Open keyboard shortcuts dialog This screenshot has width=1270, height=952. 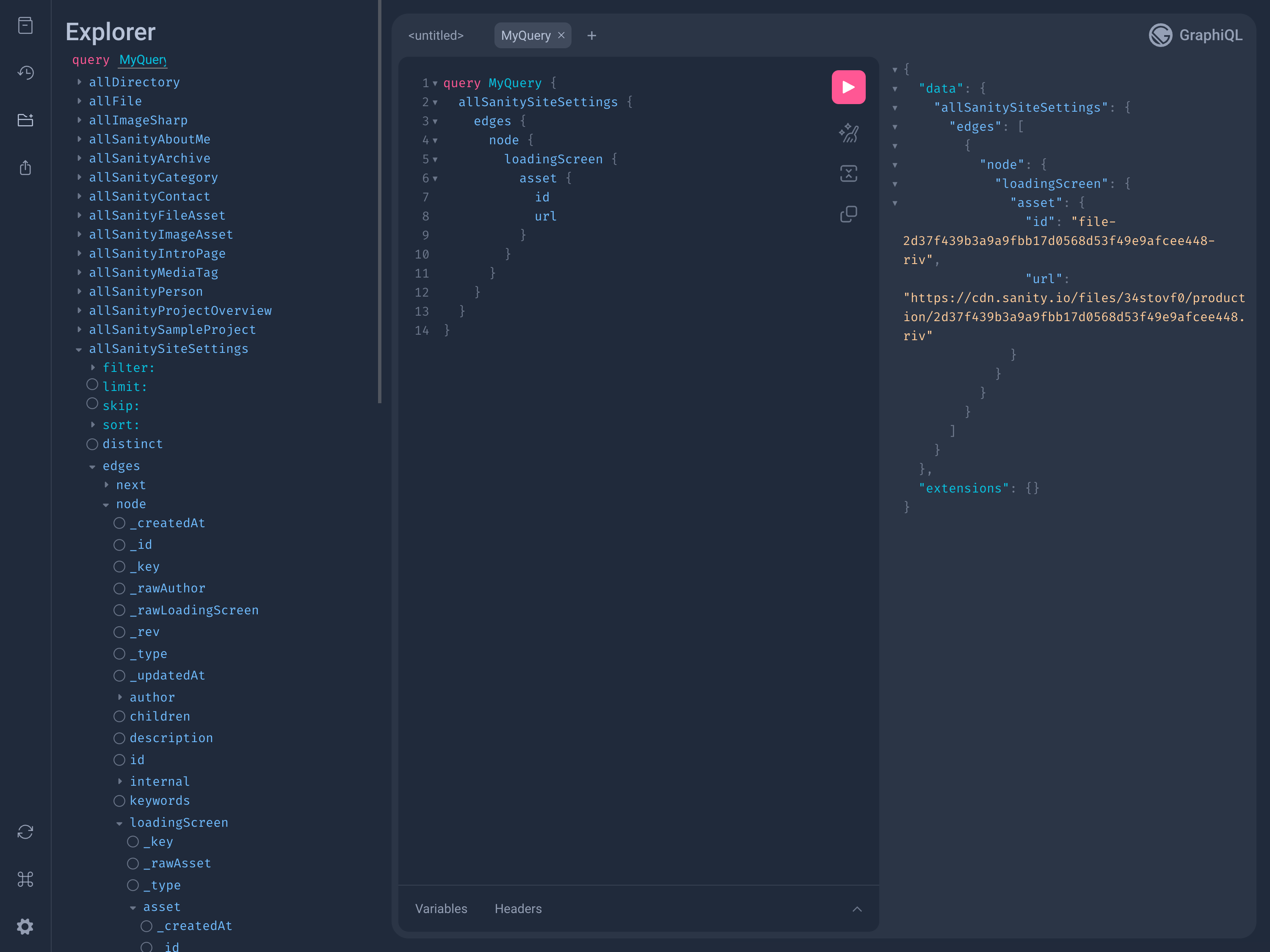tap(25, 879)
